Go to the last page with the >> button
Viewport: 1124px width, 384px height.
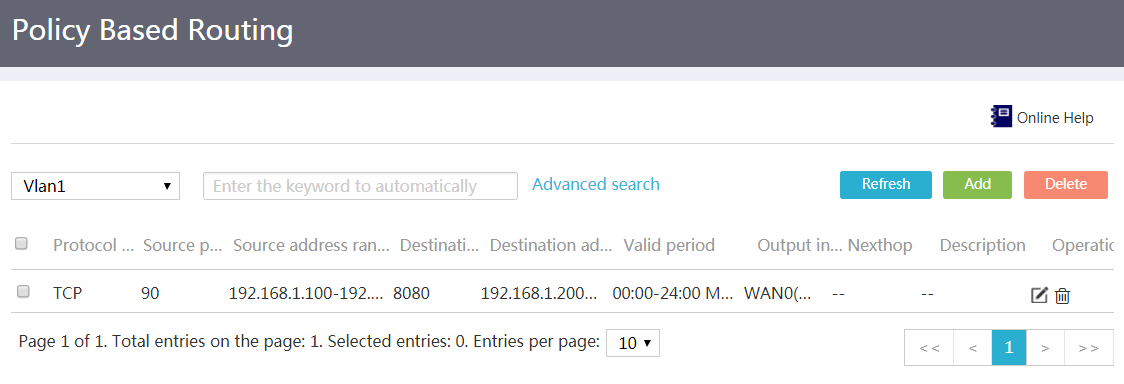pos(1089,347)
